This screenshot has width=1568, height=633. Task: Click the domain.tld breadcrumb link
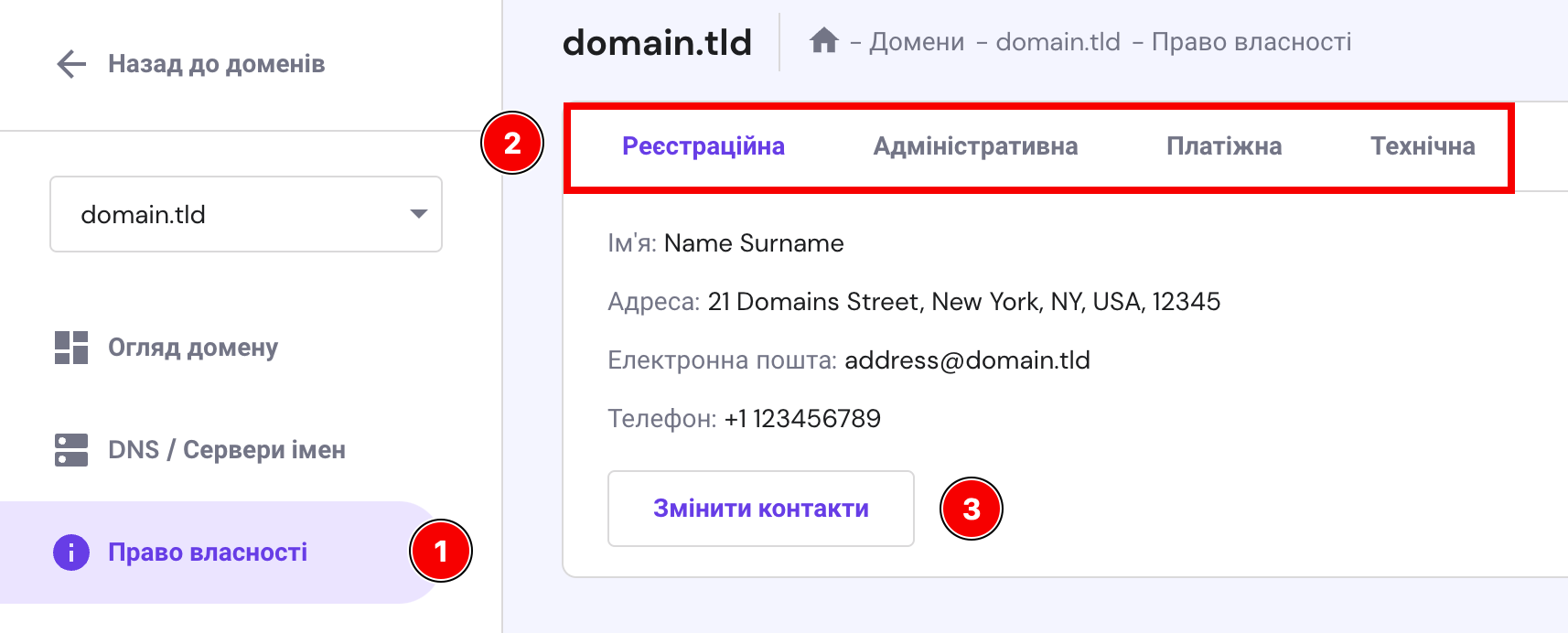(x=1058, y=42)
